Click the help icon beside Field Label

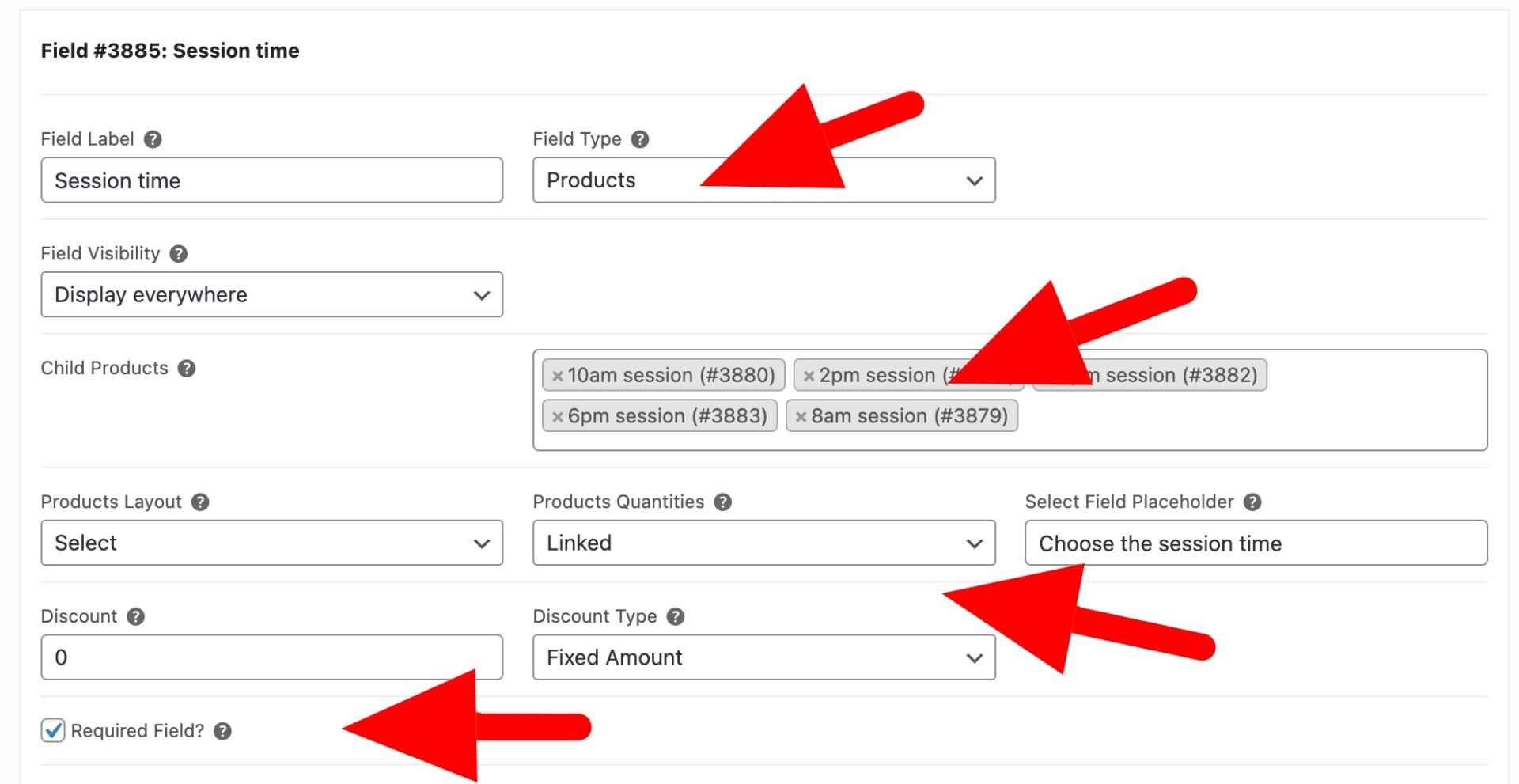[153, 139]
